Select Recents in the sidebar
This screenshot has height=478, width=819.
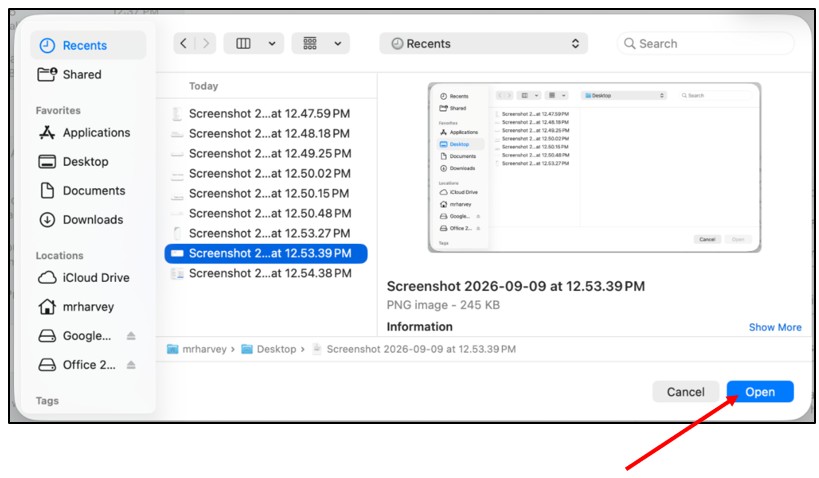(x=88, y=45)
